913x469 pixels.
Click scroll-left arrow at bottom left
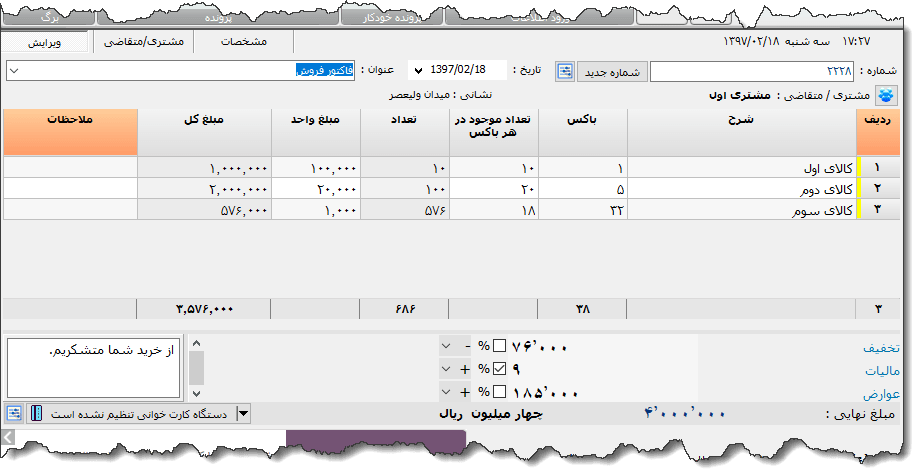point(8,437)
